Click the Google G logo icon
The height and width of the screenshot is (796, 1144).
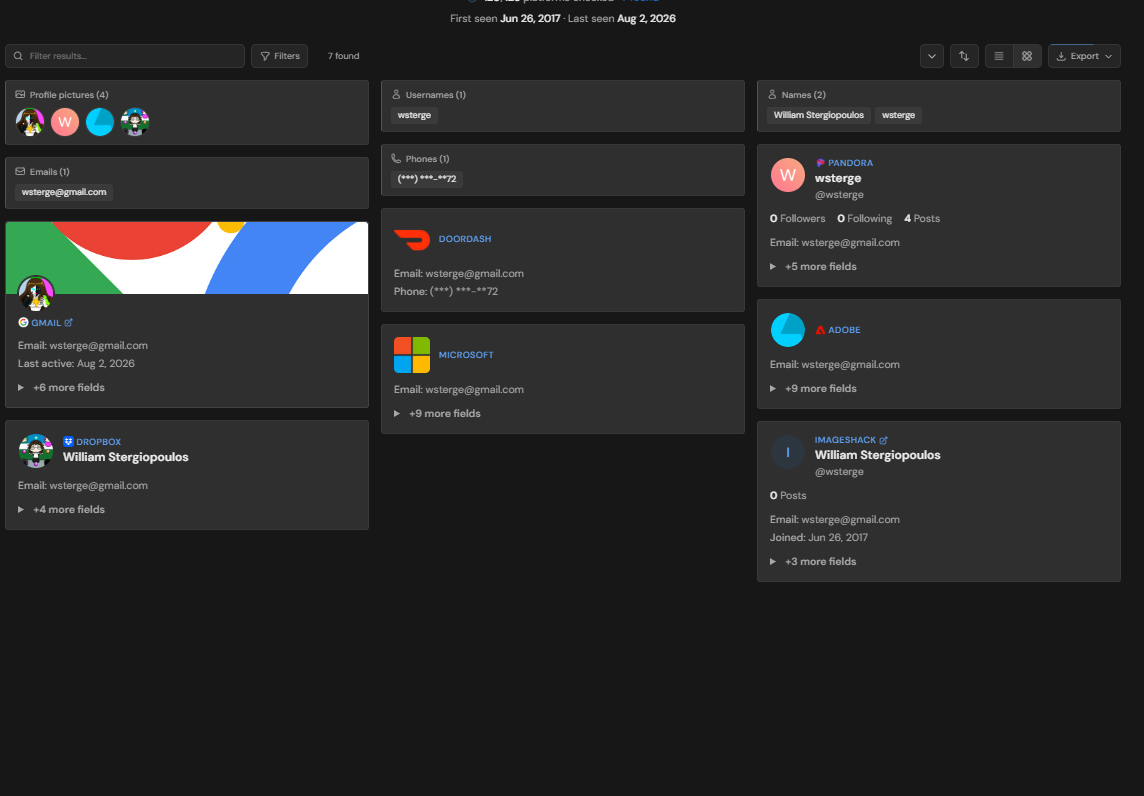tap(23, 322)
